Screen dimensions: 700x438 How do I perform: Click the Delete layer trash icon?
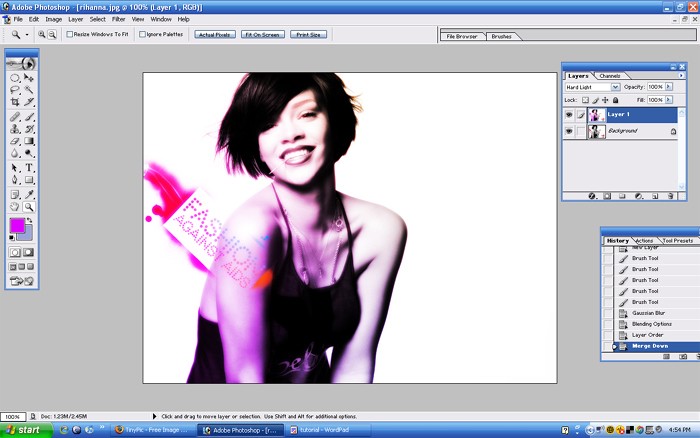click(x=670, y=196)
